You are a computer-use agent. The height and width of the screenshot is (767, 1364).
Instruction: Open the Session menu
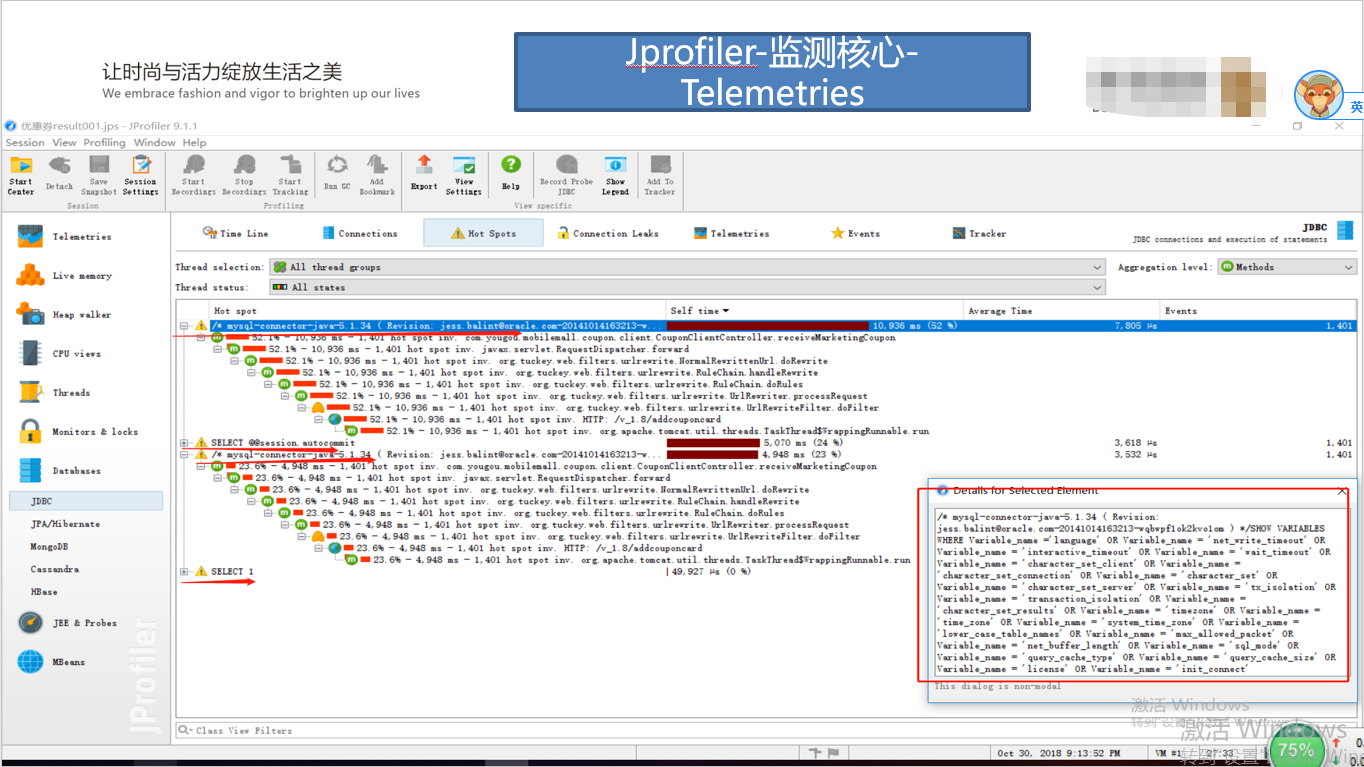point(25,143)
